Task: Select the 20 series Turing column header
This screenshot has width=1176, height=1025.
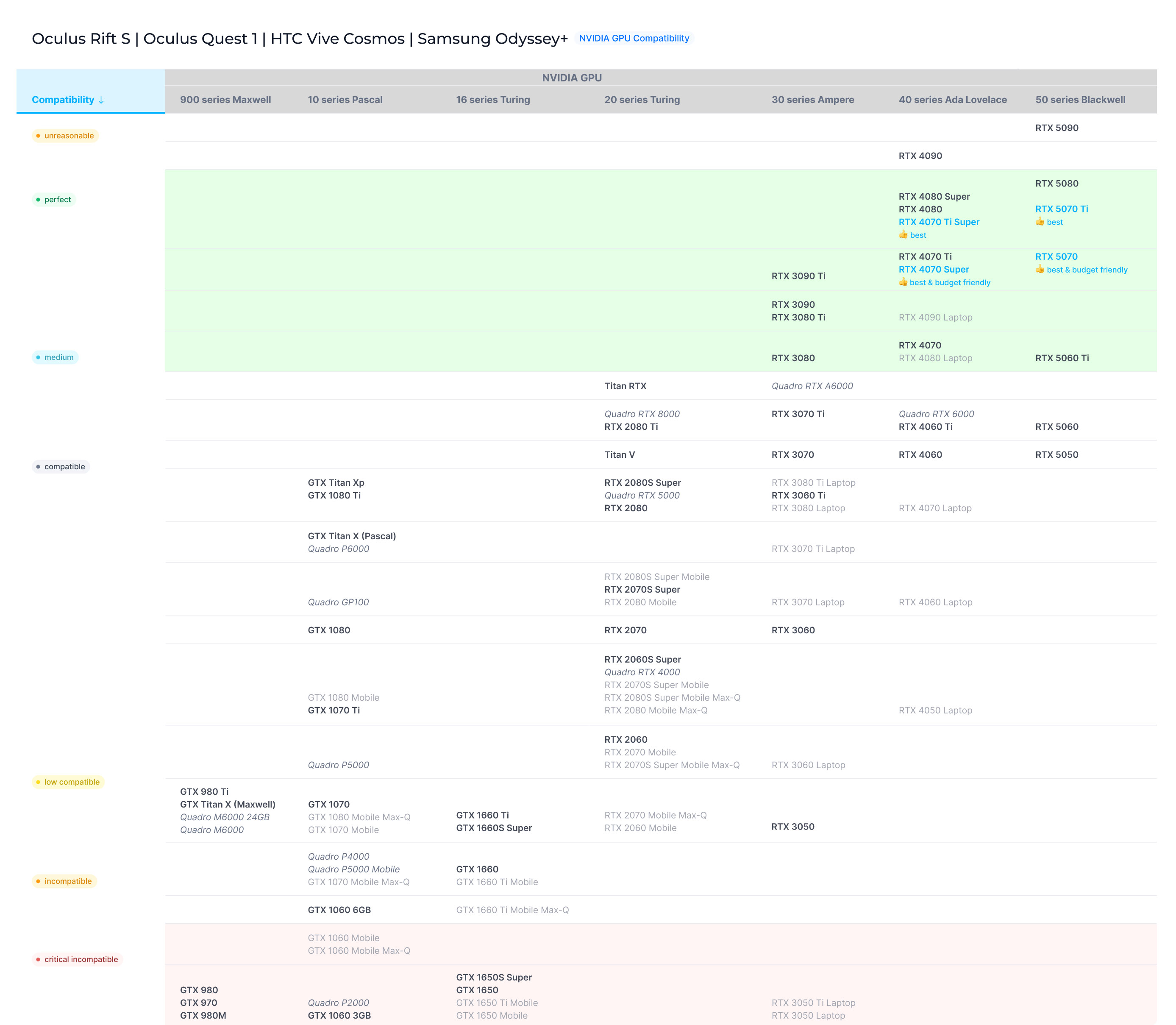Action: pyautogui.click(x=642, y=100)
